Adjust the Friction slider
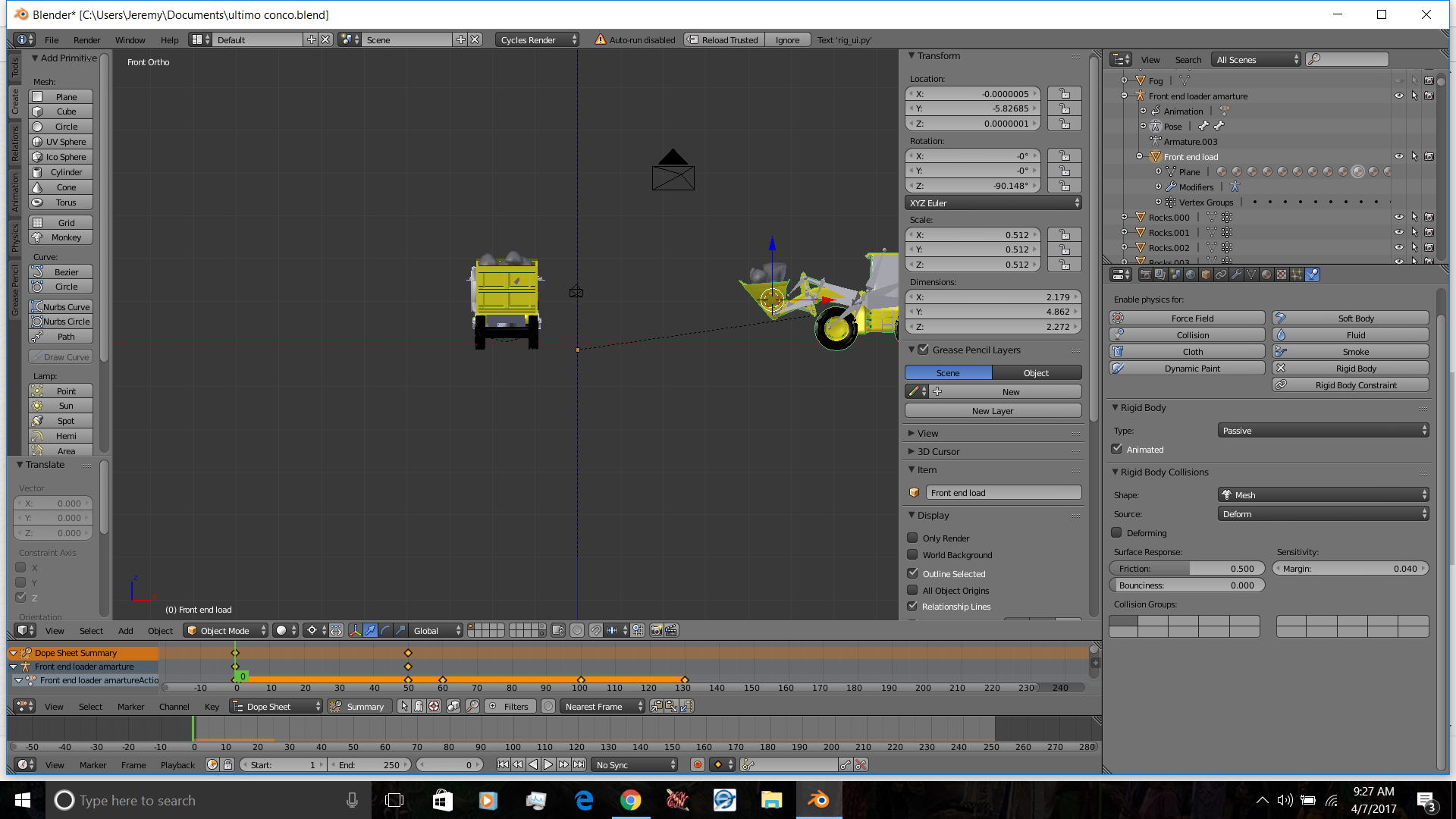Image resolution: width=1456 pixels, height=819 pixels. [1187, 569]
